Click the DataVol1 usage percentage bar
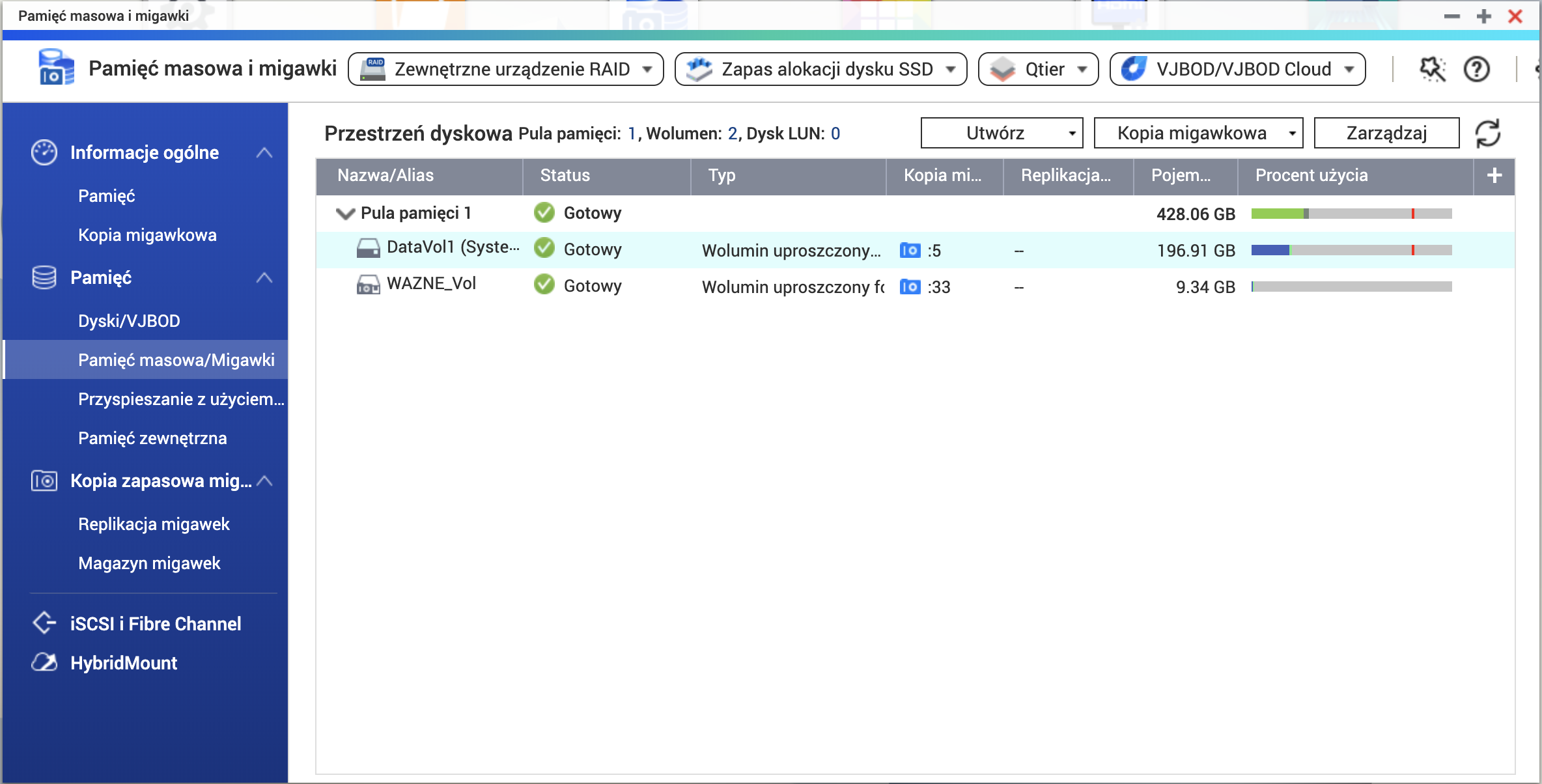This screenshot has height=784, width=1542. (1351, 250)
